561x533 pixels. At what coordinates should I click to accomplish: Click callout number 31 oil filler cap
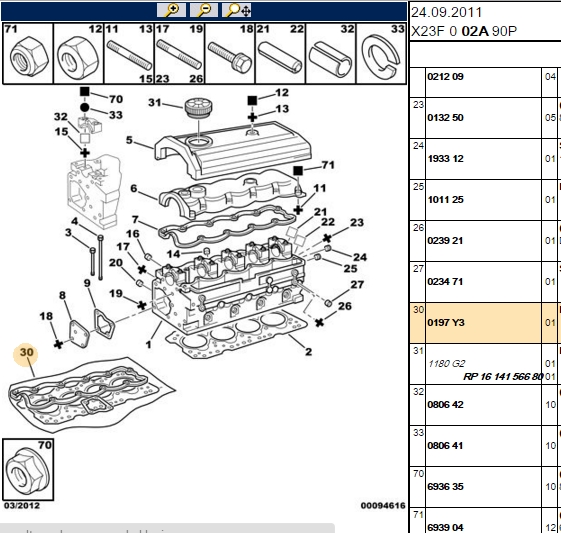(x=155, y=103)
